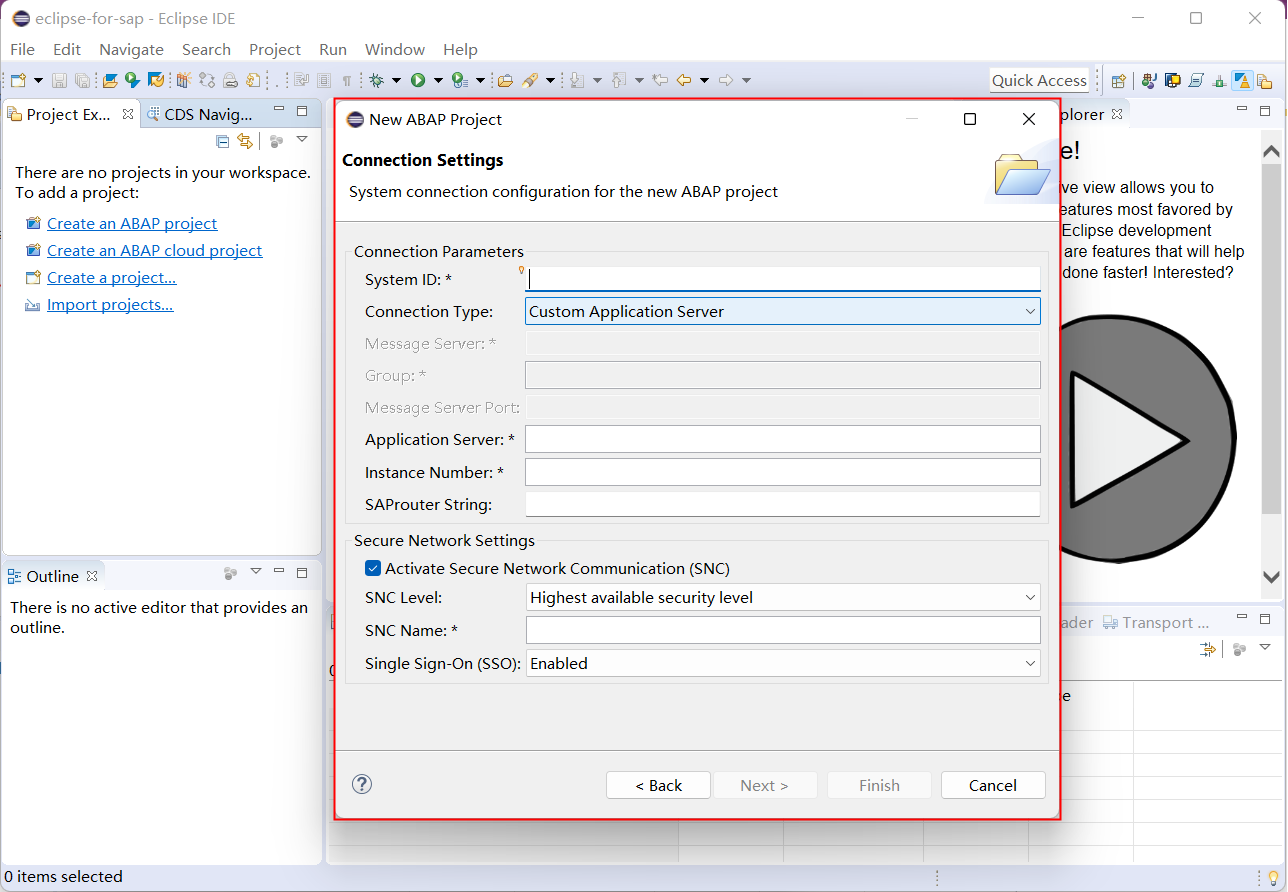
Task: Click the Back button in the dialog
Action: [x=658, y=785]
